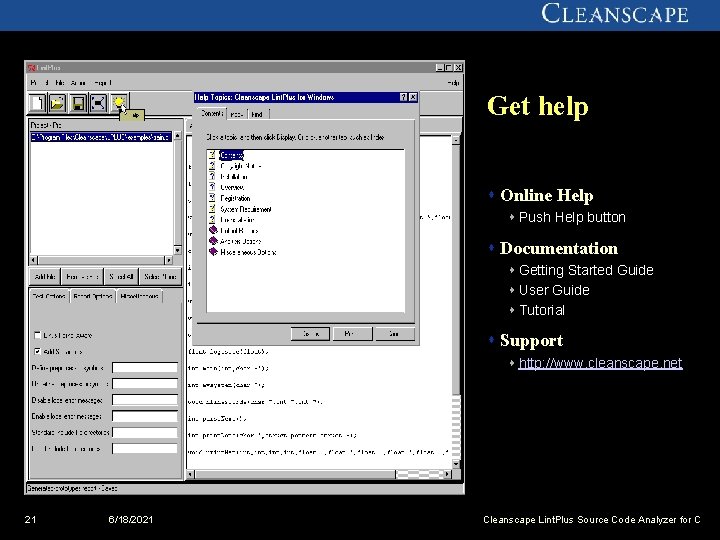This screenshot has height=540, width=720.
Task: Click the Display button in Help Topics dialog
Action: (310, 334)
